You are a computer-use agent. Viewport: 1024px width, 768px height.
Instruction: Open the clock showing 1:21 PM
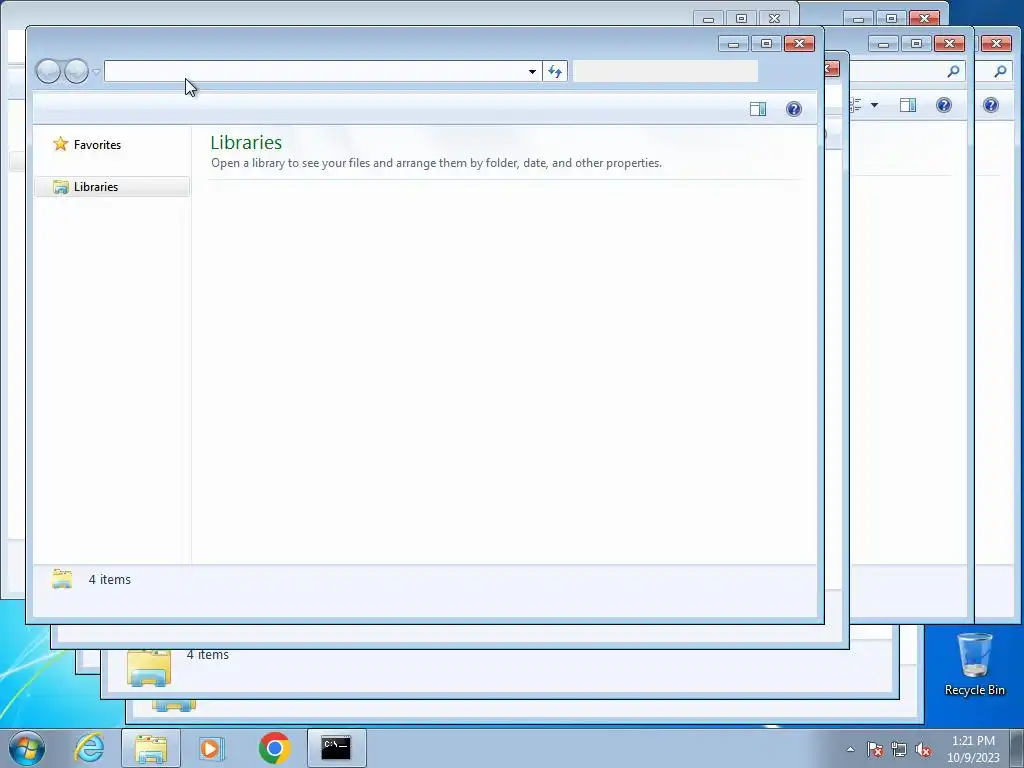click(973, 749)
